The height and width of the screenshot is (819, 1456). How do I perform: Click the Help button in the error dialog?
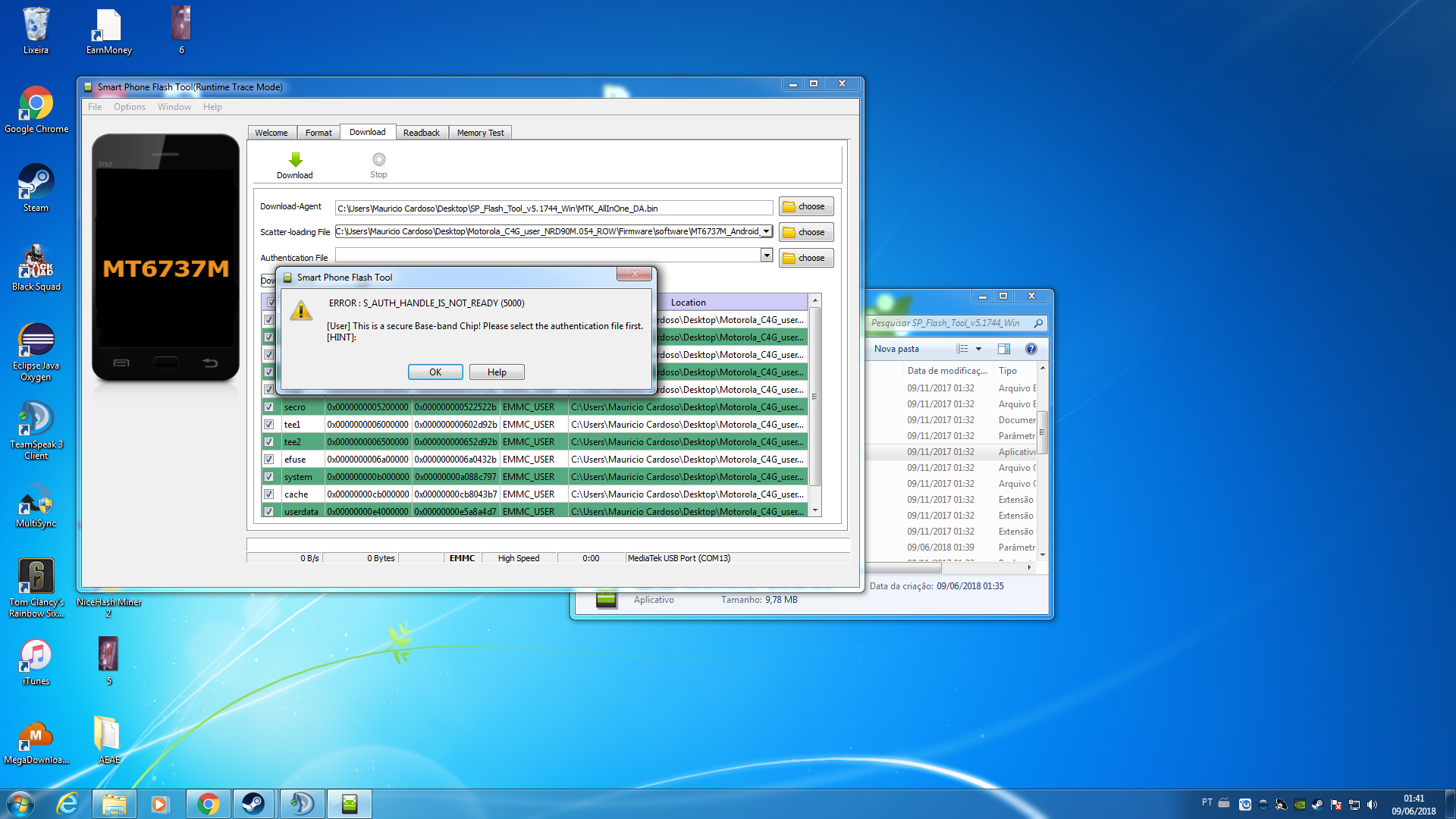[x=497, y=372]
